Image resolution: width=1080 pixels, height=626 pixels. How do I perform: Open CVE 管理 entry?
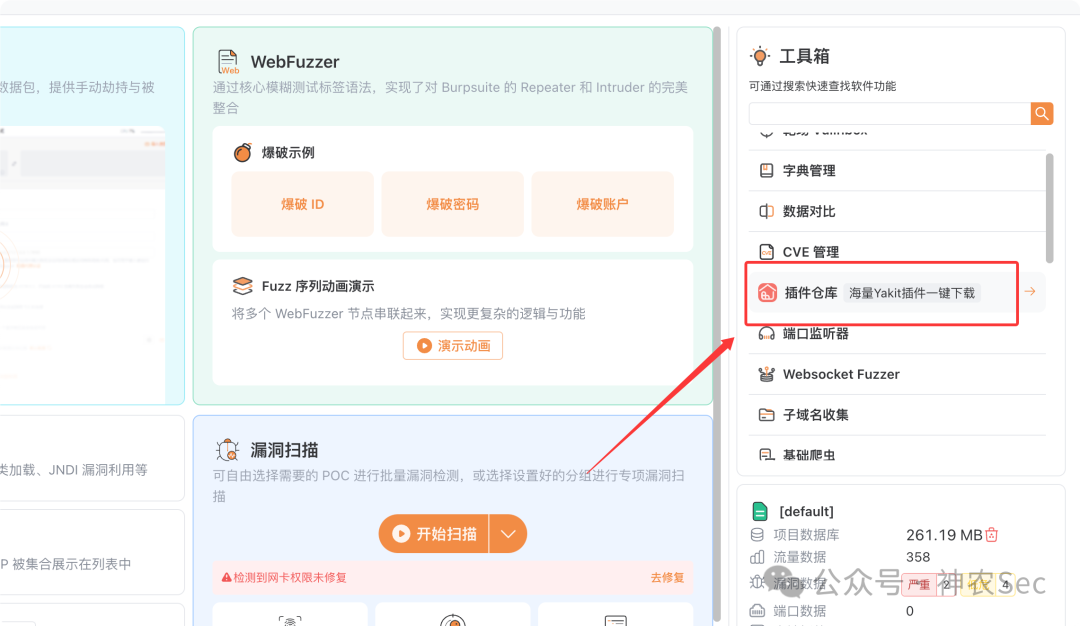(897, 252)
